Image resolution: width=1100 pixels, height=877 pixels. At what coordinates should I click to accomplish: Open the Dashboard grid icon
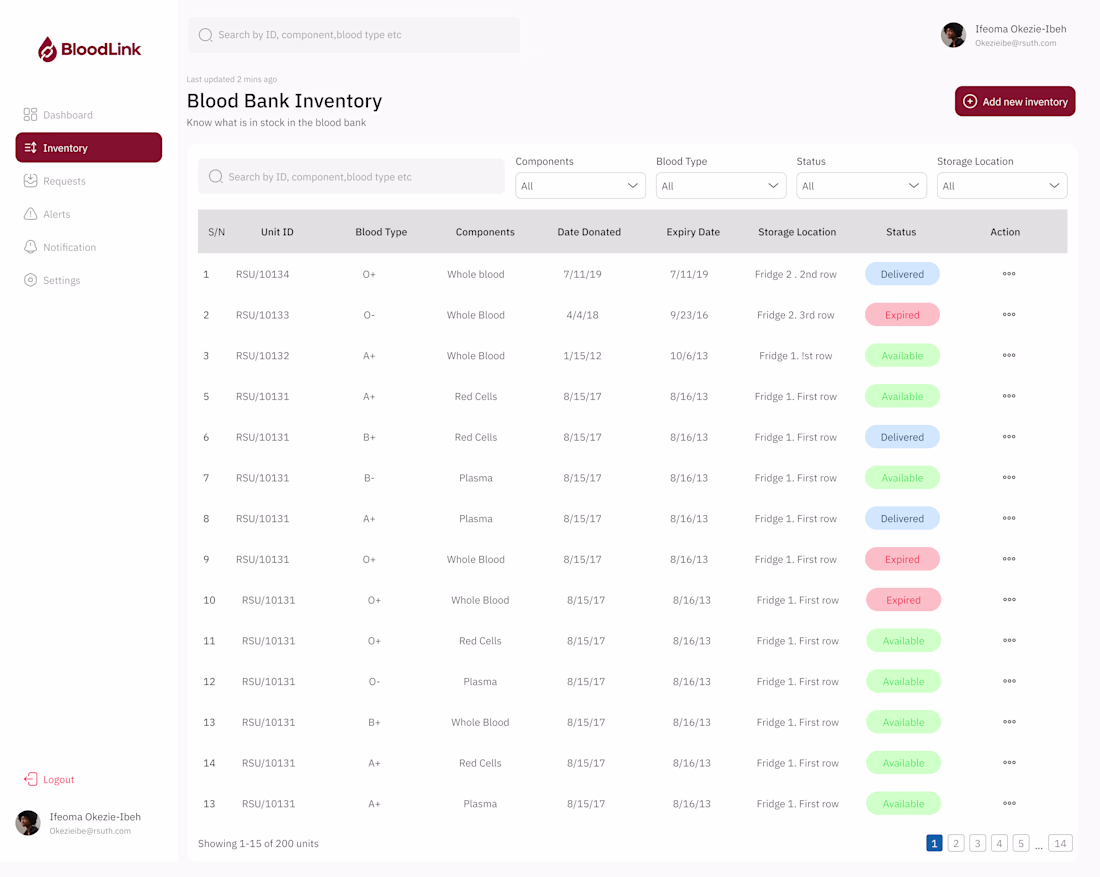pos(30,114)
